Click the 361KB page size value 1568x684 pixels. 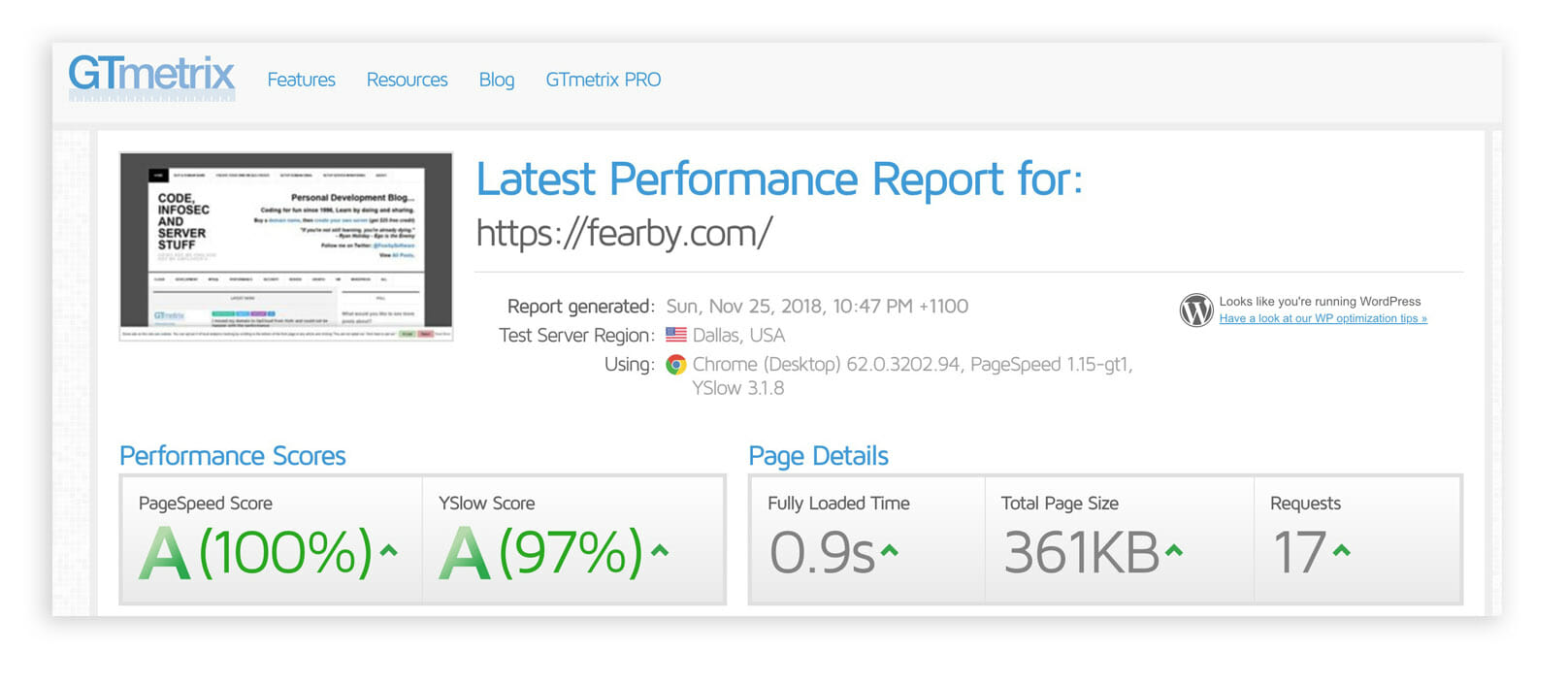1082,553
